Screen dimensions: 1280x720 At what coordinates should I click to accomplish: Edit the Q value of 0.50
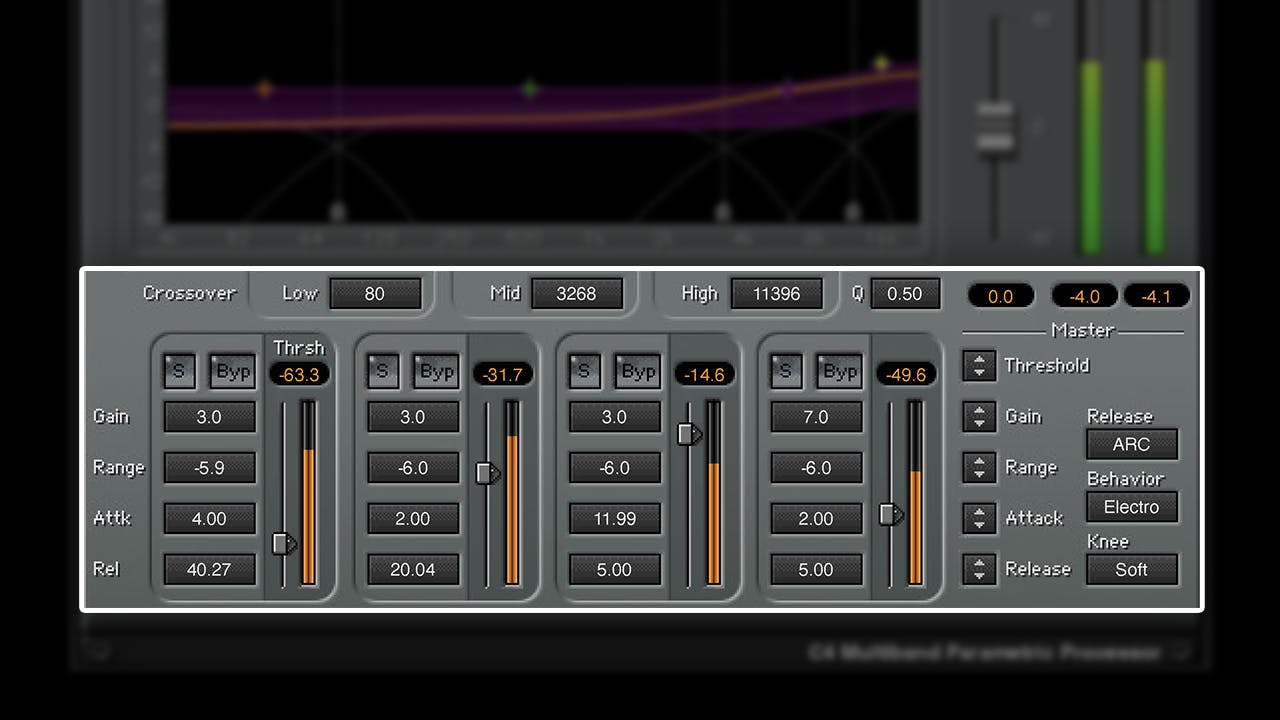905,293
